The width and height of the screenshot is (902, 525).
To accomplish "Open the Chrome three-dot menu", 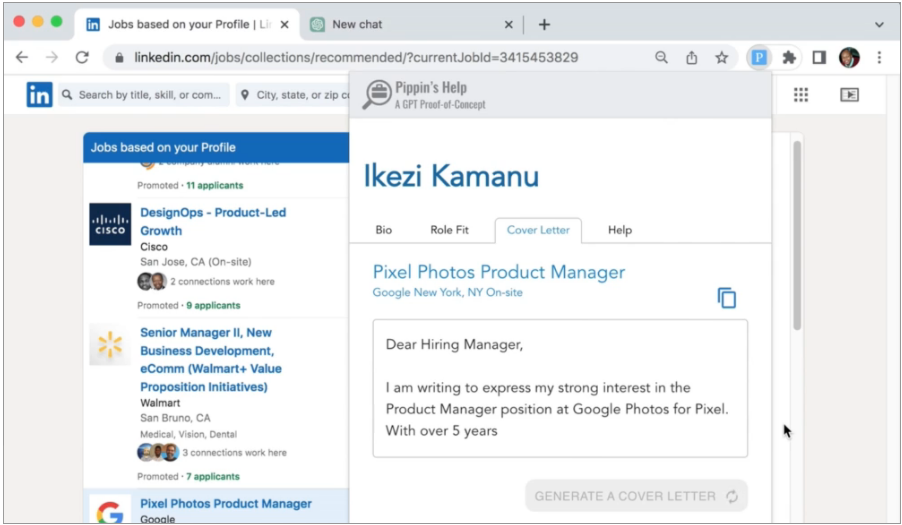I will tap(879, 57).
